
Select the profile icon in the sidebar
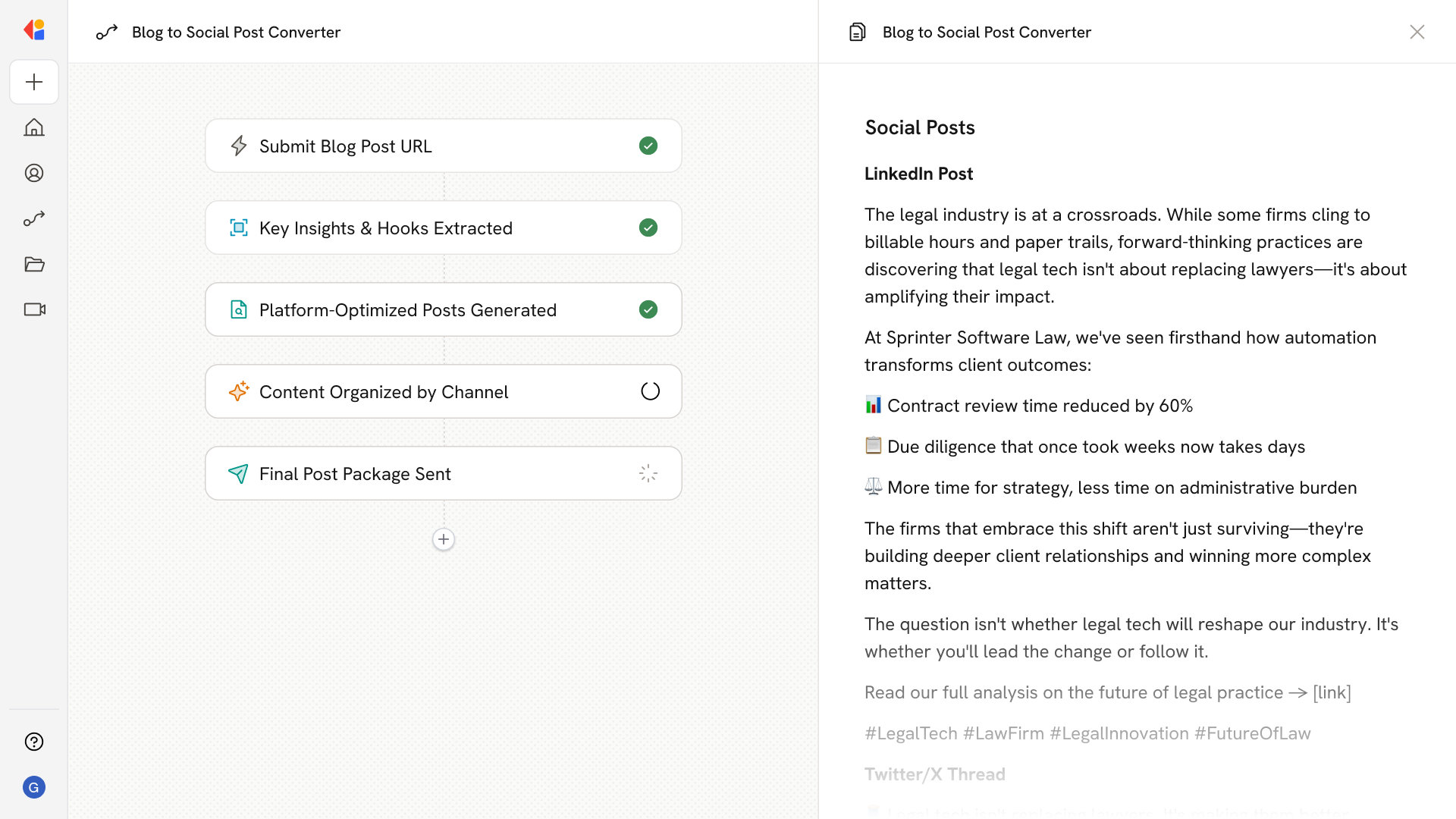[34, 173]
